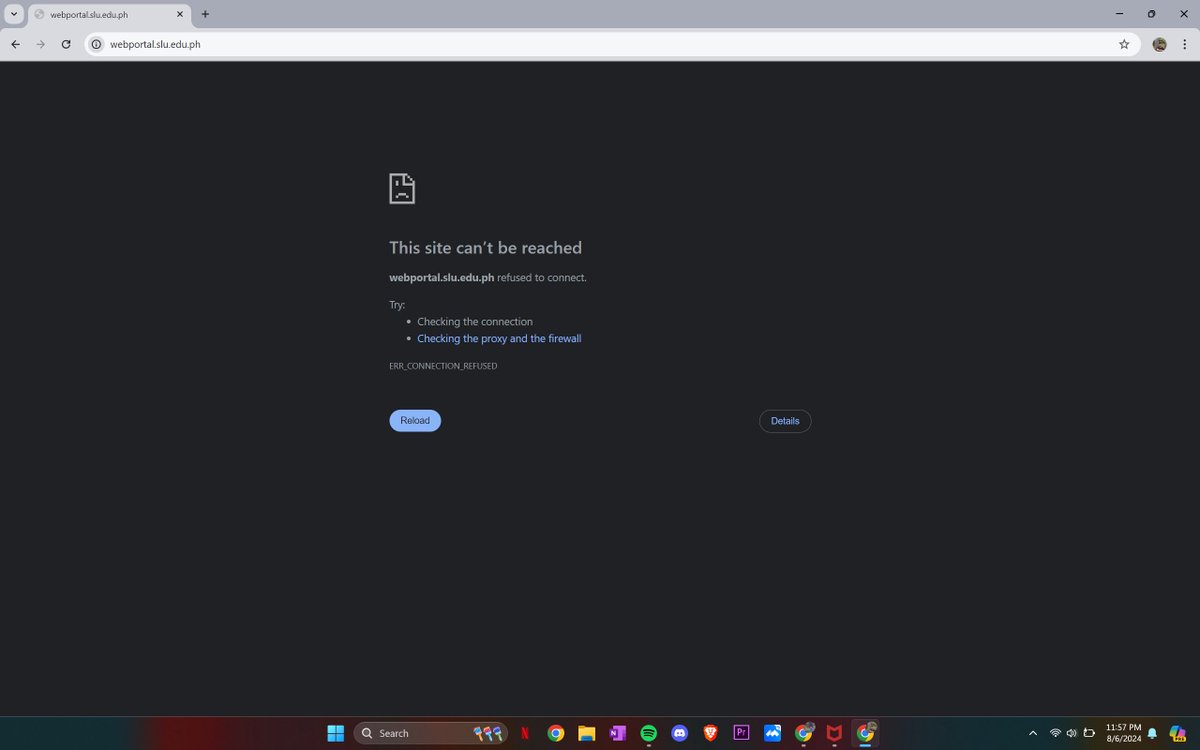Viewport: 1200px width, 750px height.
Task: Open Adobe Premiere Pro from the taskbar
Action: [741, 733]
